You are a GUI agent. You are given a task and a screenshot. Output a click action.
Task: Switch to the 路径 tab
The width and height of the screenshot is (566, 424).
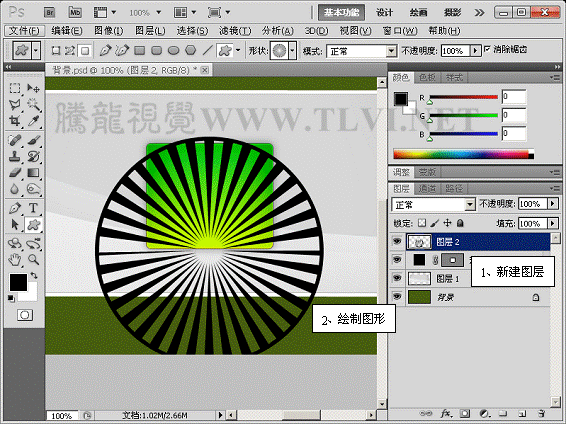tap(454, 188)
